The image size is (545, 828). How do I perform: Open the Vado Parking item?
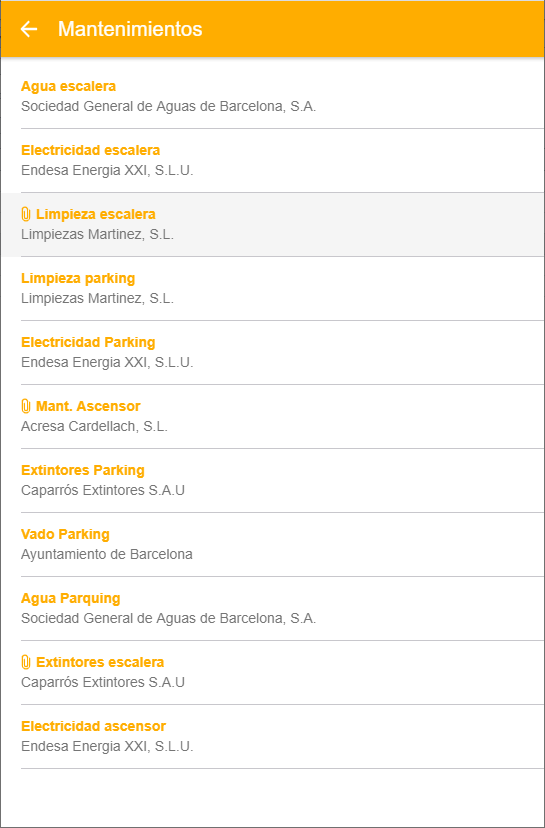click(x=272, y=544)
